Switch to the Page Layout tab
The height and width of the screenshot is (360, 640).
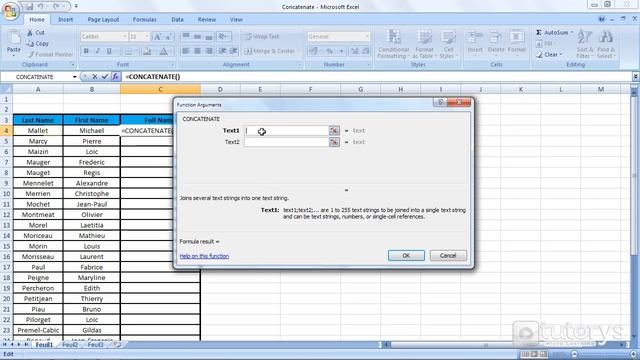103,19
